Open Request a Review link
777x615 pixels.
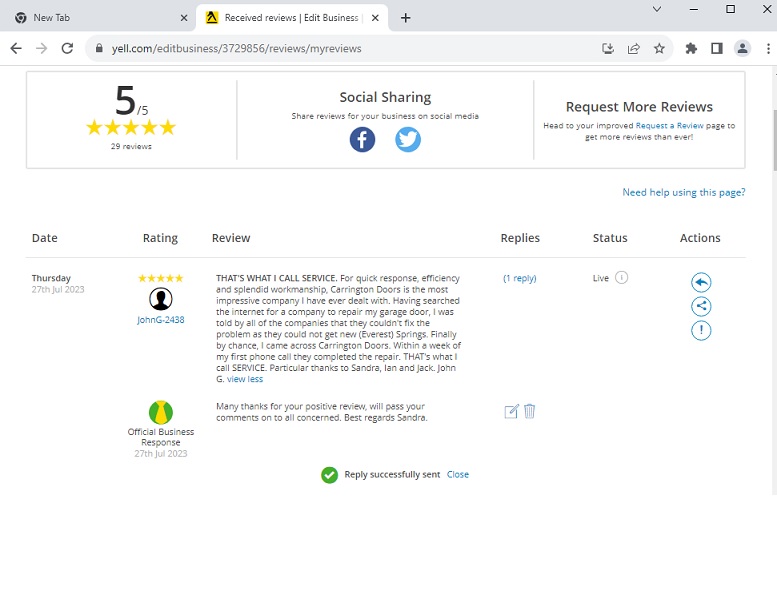point(669,126)
